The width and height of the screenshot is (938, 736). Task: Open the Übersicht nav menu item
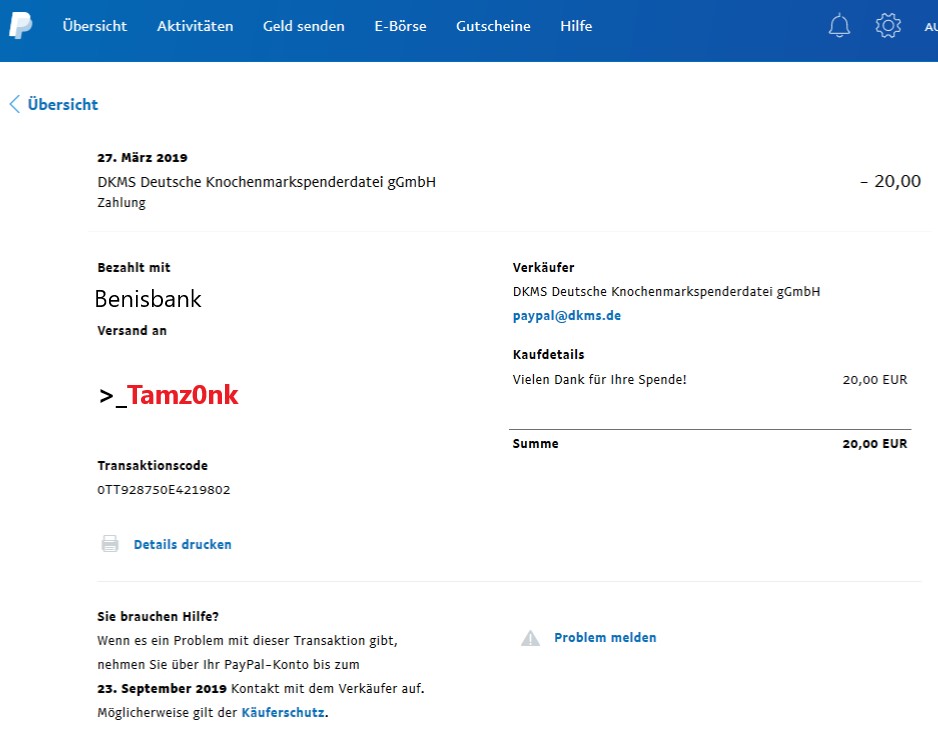tap(95, 26)
